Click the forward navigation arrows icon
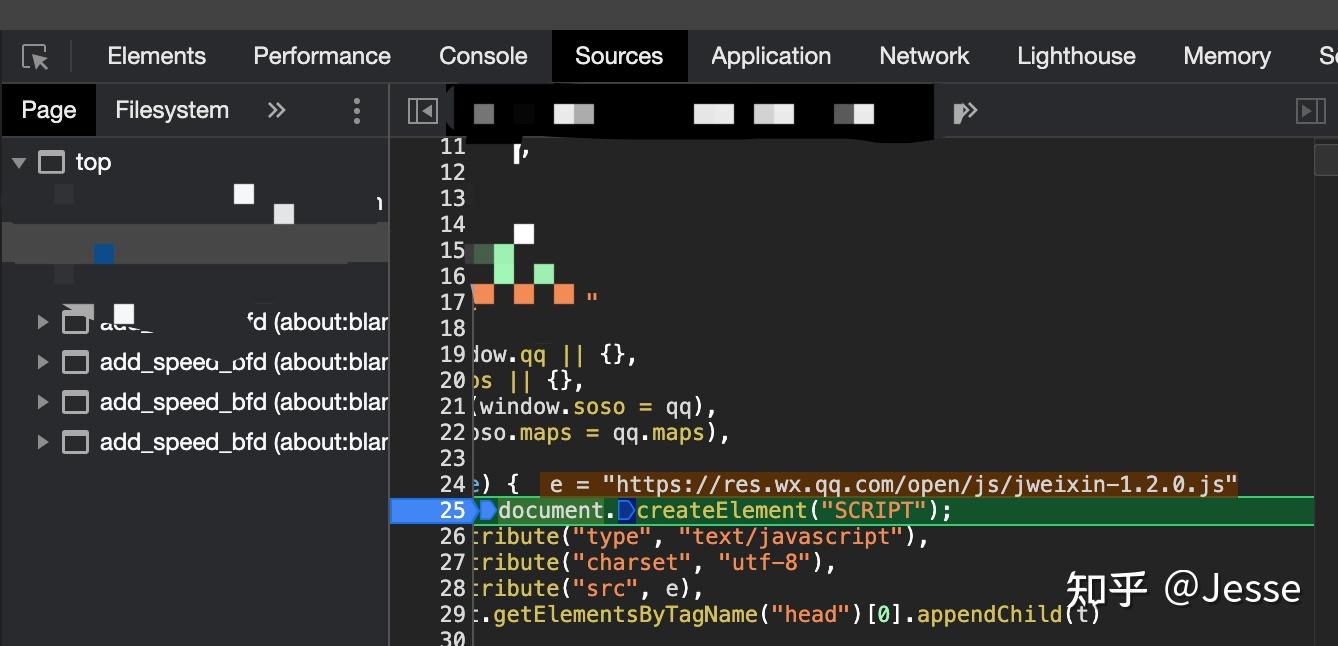This screenshot has height=646, width=1338. pyautogui.click(x=964, y=111)
